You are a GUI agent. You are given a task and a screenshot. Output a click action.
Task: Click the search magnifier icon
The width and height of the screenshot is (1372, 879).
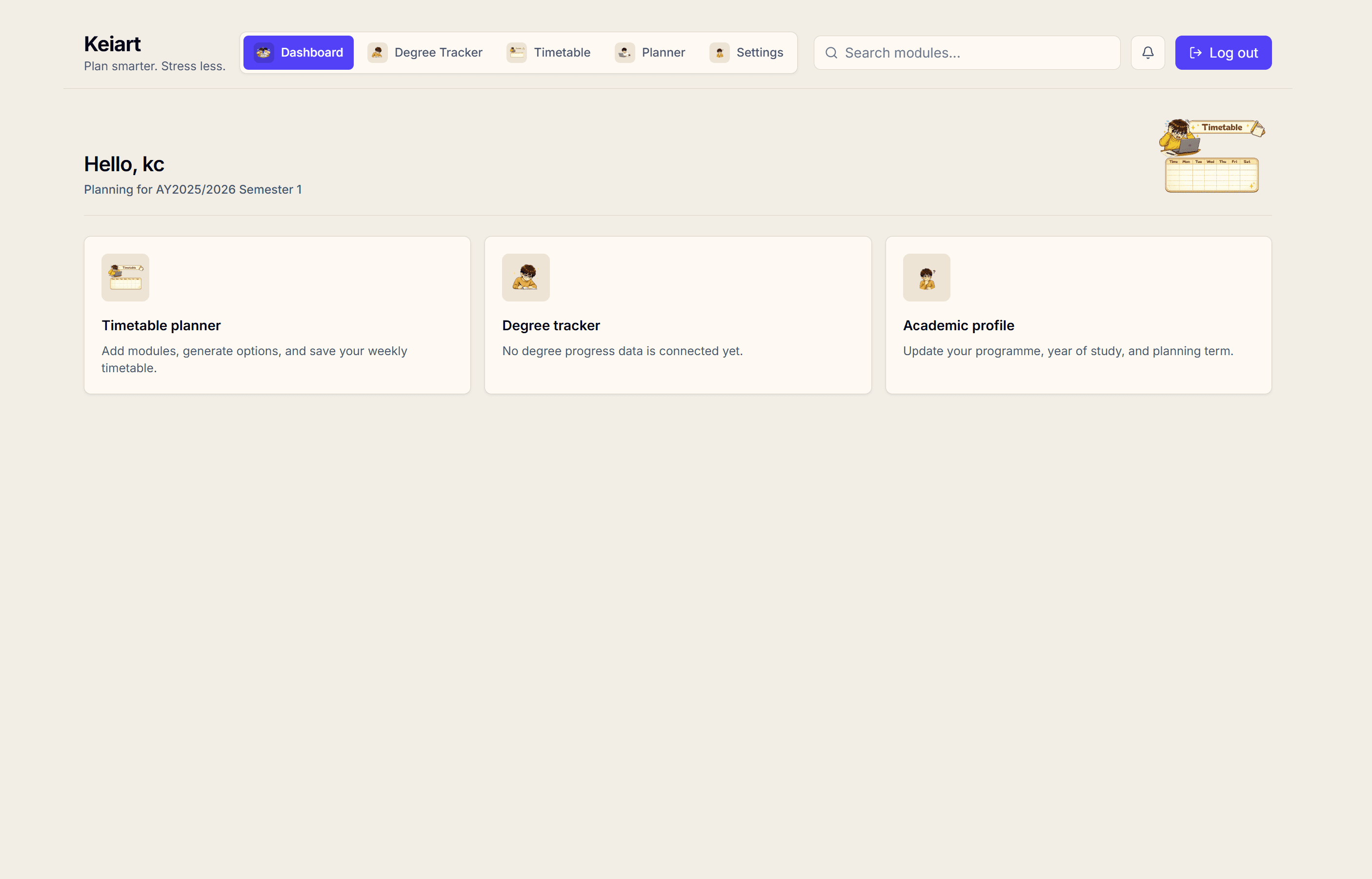pyautogui.click(x=831, y=53)
